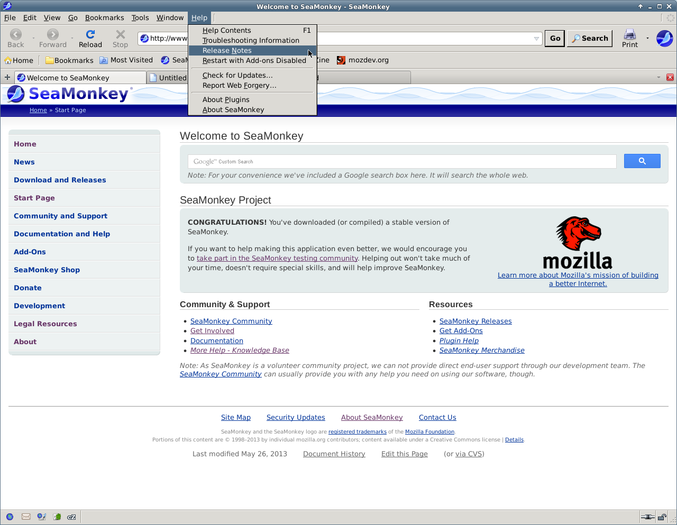This screenshot has width=677, height=525.
Task: Choose Release Notes in the Help menu
Action: click(x=253, y=51)
